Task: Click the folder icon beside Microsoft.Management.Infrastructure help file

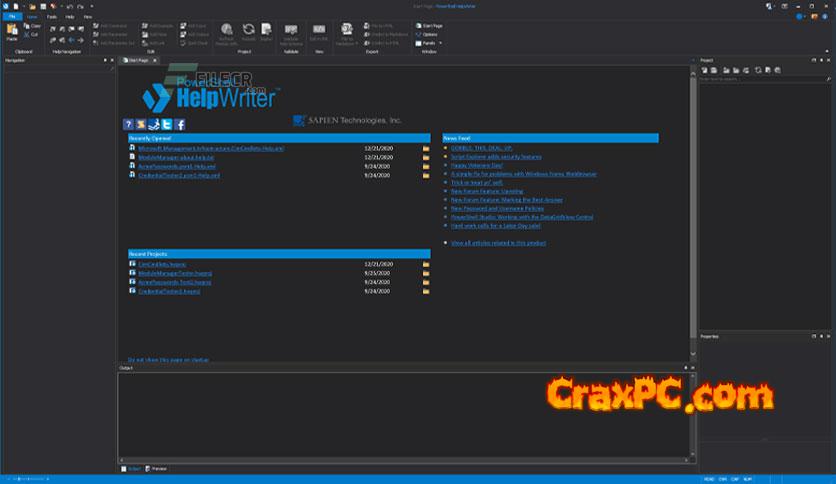Action: (x=426, y=148)
